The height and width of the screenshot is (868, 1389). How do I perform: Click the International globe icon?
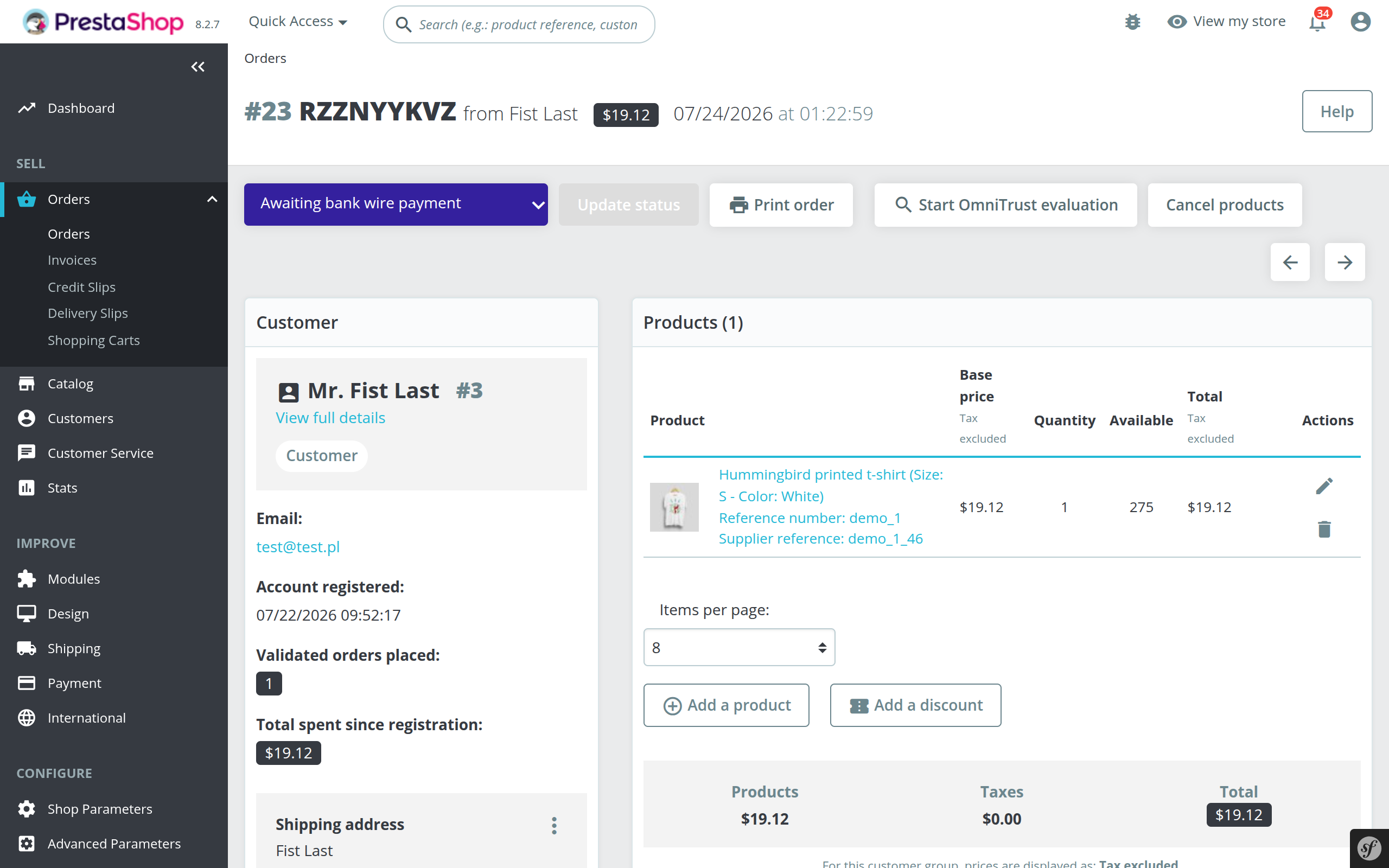tap(27, 718)
